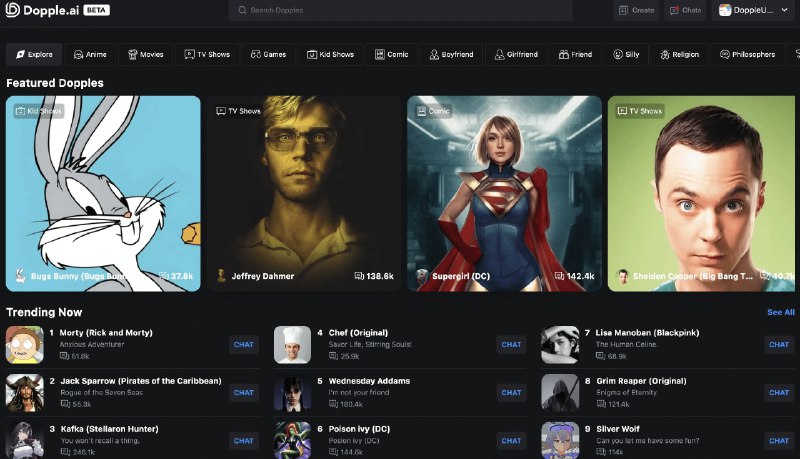Screen dimensions: 800x459
Task: Focus the Search Dopples field
Action: [x=401, y=10]
